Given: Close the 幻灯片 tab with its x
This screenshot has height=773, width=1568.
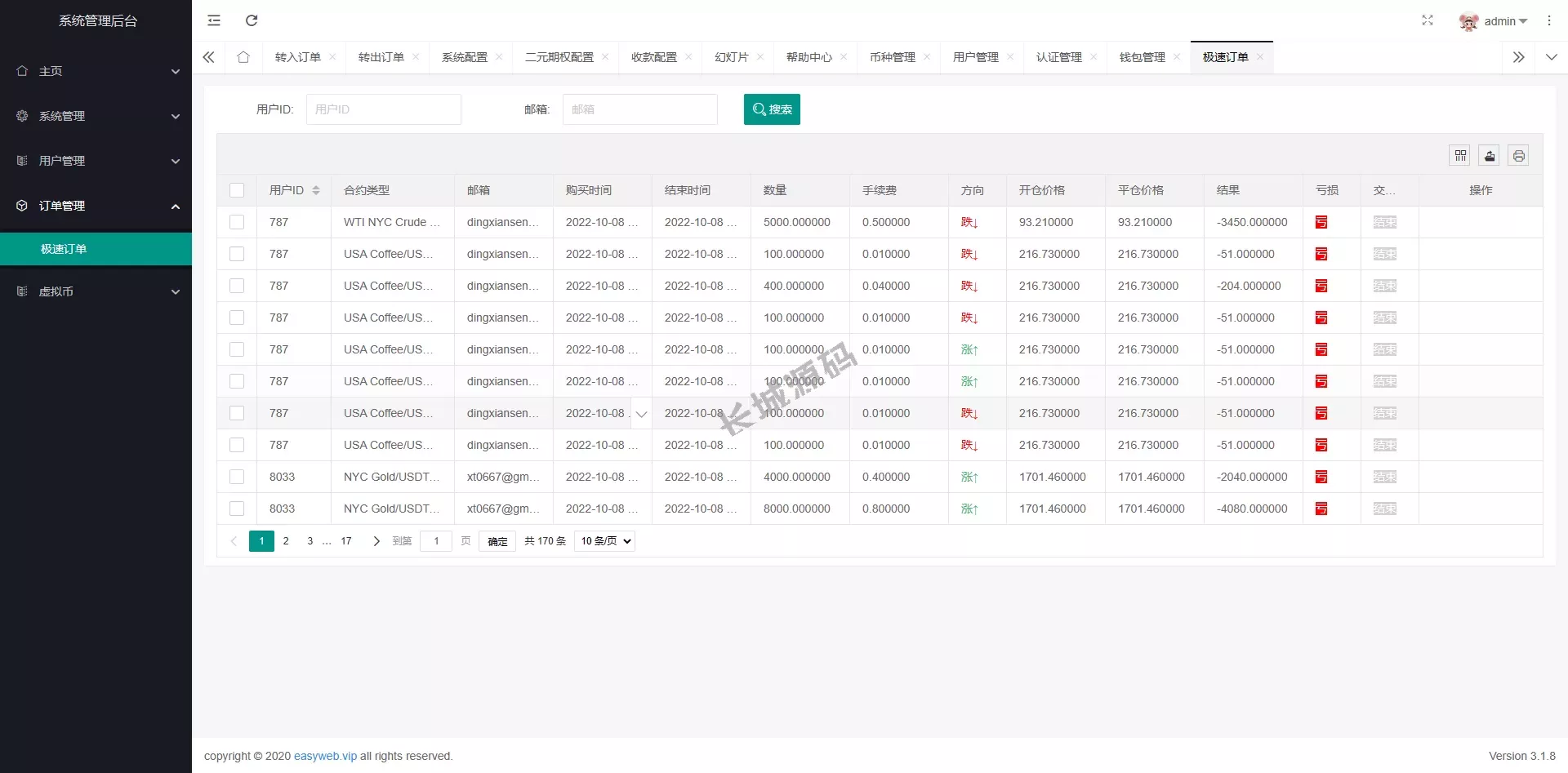Looking at the screenshot, I should 760,57.
